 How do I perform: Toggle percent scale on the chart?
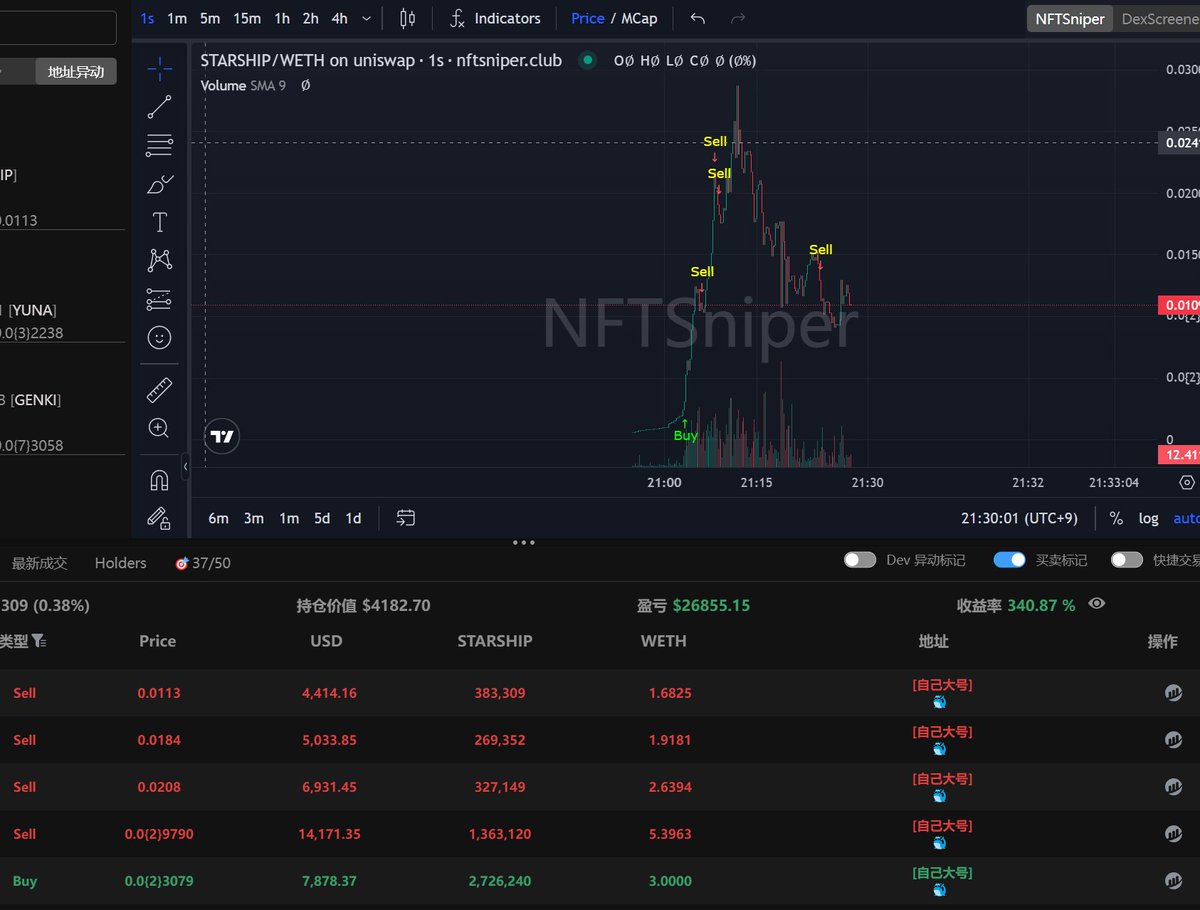click(x=1116, y=518)
